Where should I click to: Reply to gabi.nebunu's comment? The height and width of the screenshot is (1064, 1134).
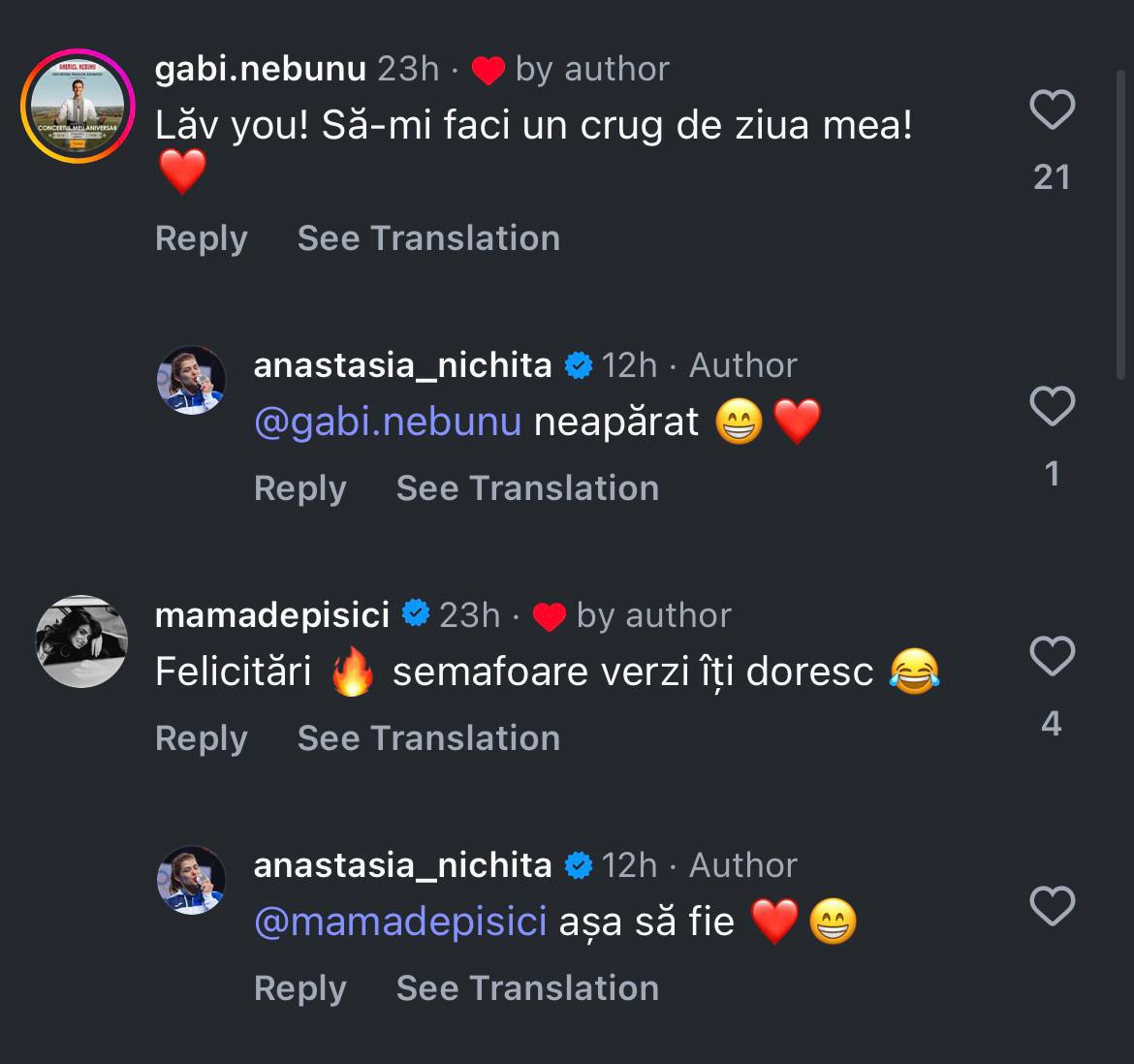pyautogui.click(x=202, y=238)
